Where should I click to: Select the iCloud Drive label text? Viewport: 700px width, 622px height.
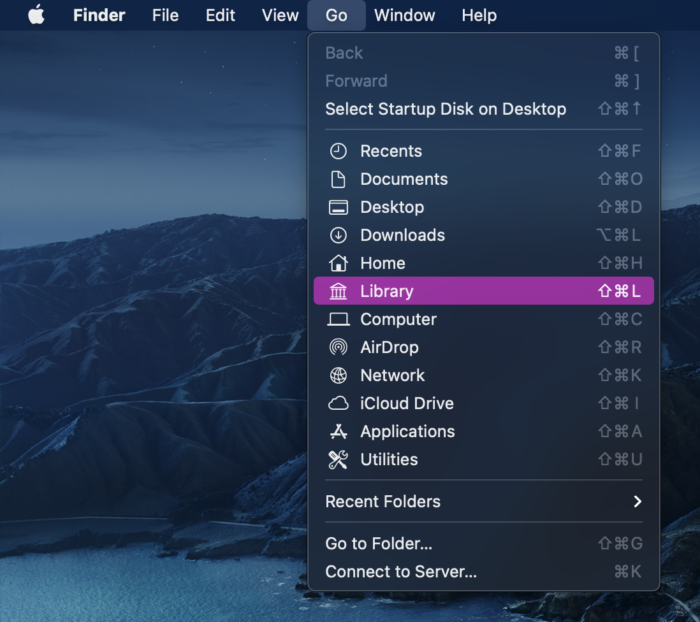(x=407, y=403)
